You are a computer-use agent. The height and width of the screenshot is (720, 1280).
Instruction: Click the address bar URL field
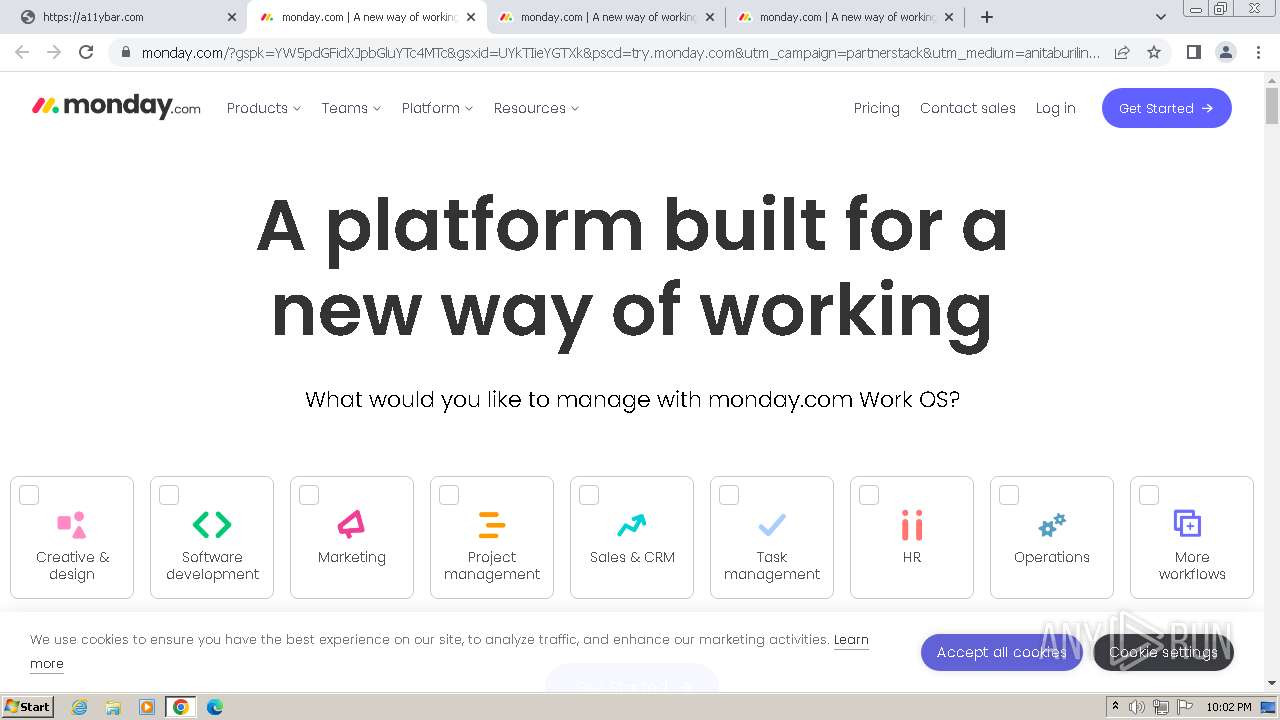[620, 52]
